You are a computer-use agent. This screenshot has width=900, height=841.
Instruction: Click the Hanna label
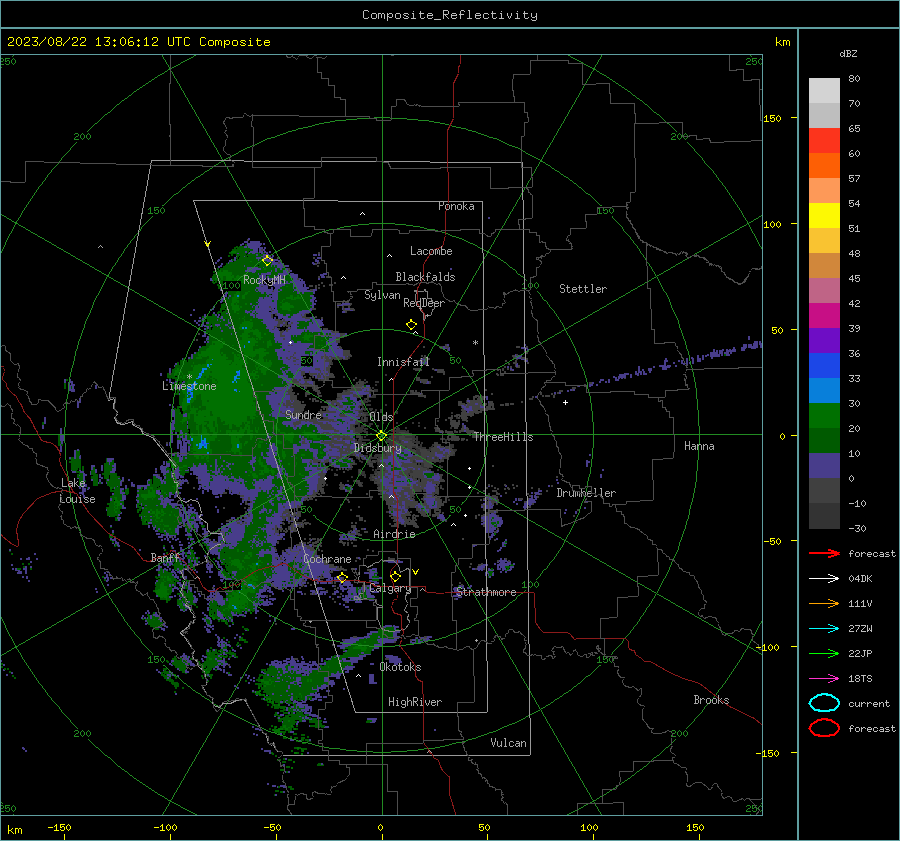tap(699, 446)
